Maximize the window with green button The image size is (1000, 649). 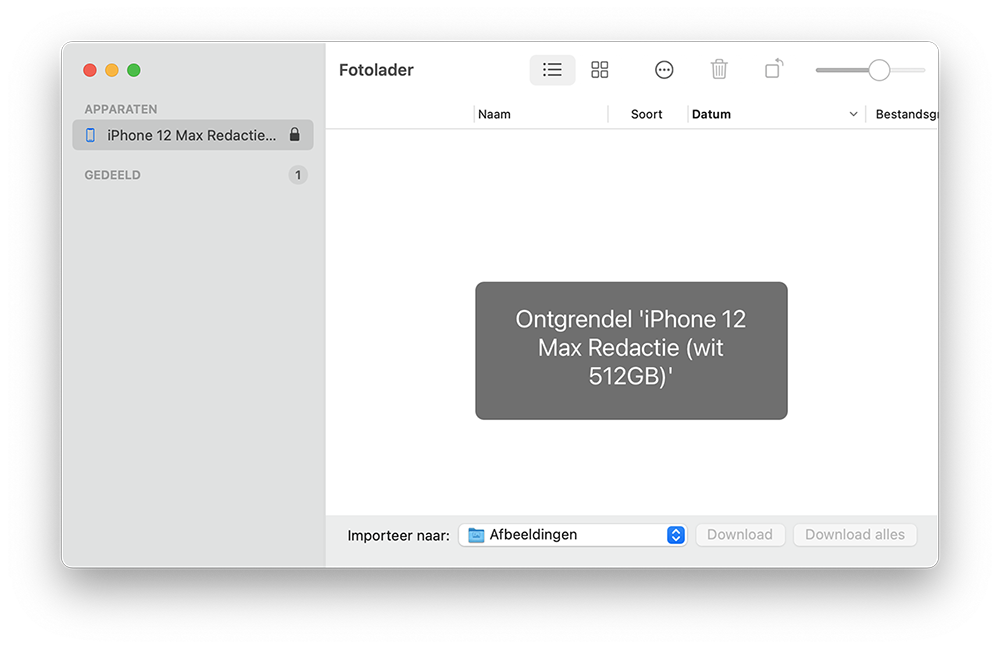(133, 70)
